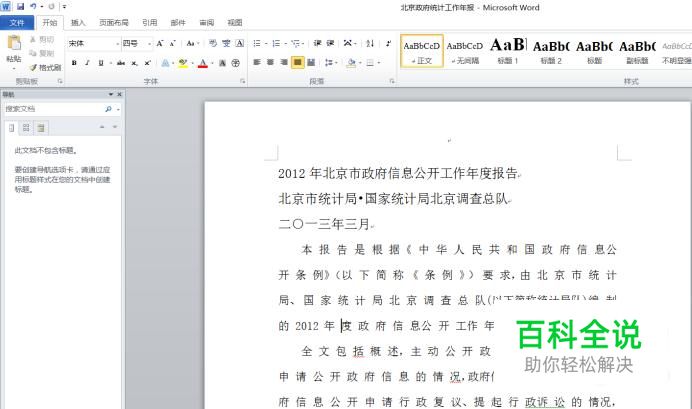
Task: Toggle Subscript formatting
Action: tap(134, 63)
